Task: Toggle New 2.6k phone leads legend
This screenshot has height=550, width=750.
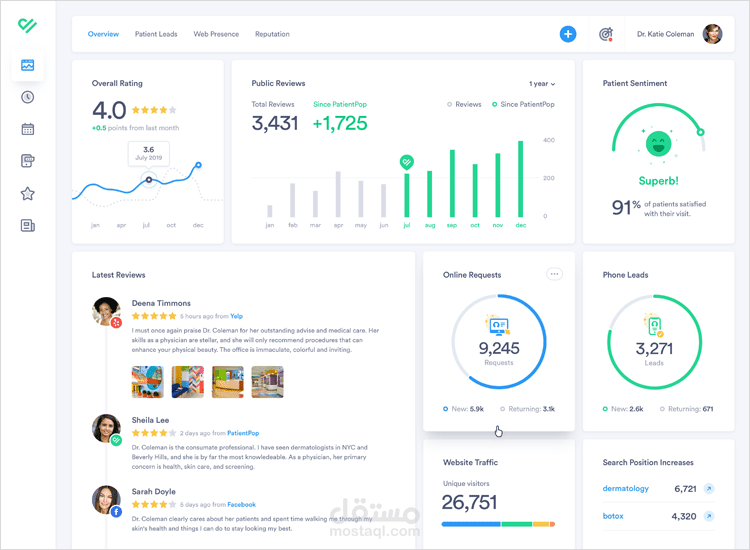Action: pos(623,409)
